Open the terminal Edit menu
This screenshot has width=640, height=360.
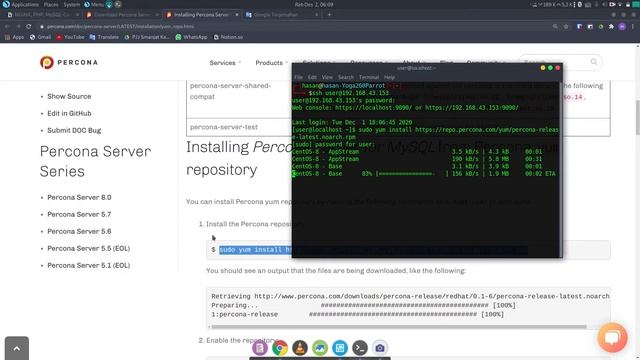[312, 77]
